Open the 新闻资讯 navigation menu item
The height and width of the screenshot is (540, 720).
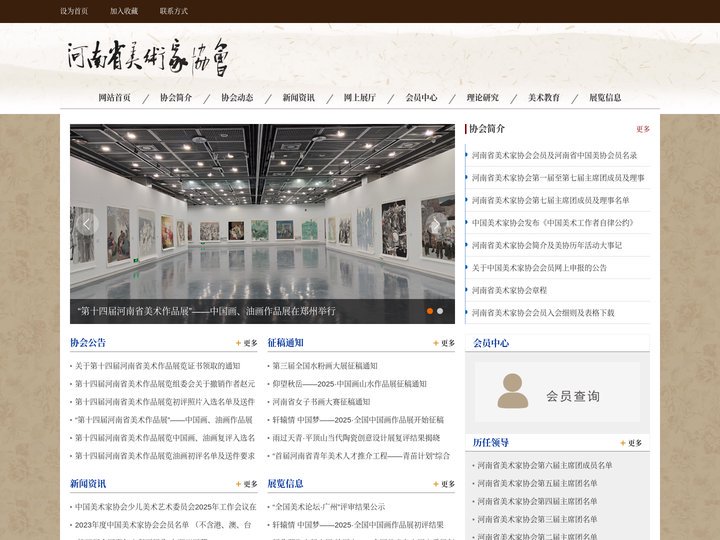[298, 97]
